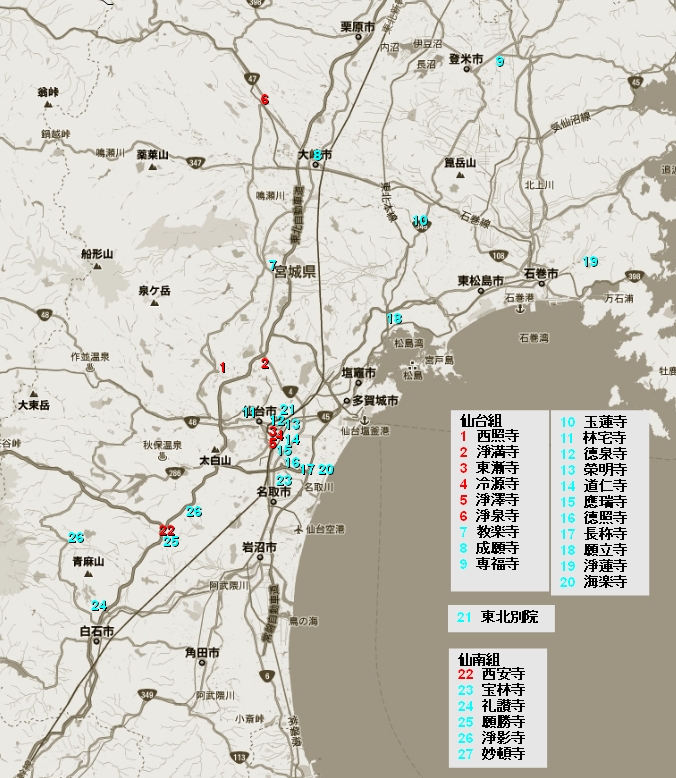Click the 大崎市 city label
Viewport: 676px width, 778px height.
coord(315,154)
